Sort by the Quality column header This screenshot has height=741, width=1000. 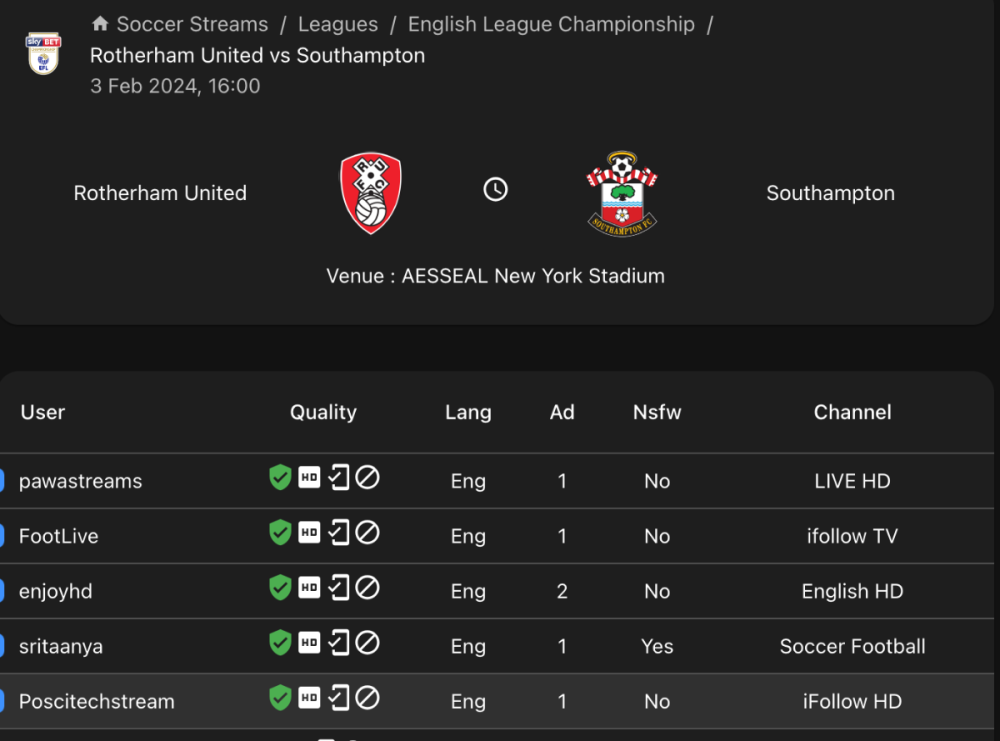(323, 412)
